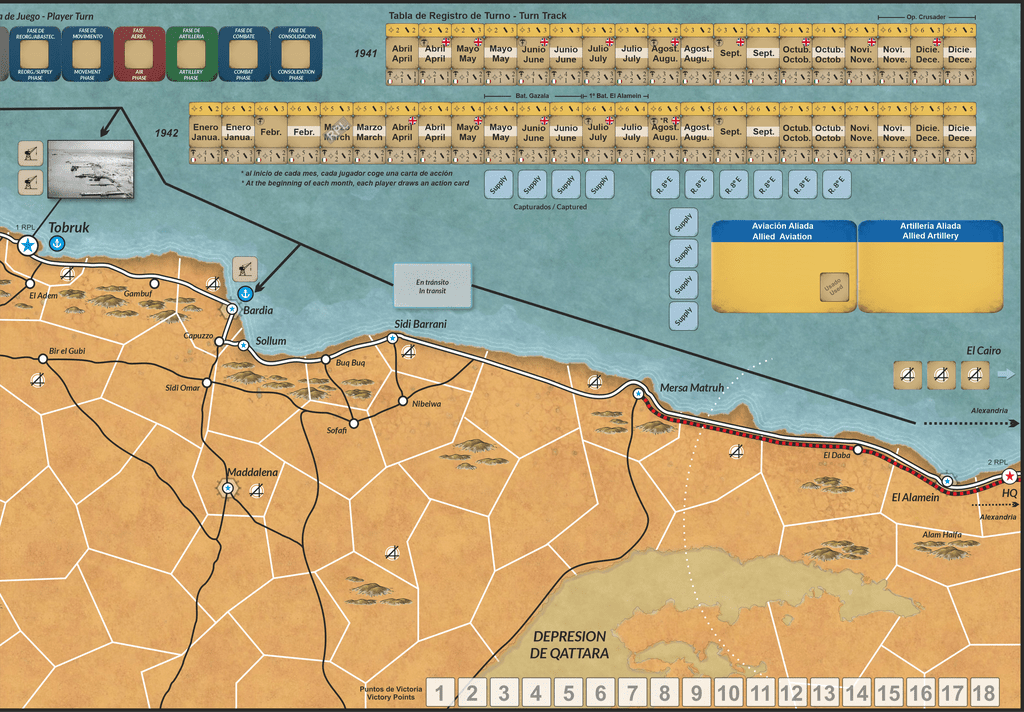Click the Tobruk harbor photo thumbnail
The width and height of the screenshot is (1024, 712).
tap(90, 169)
